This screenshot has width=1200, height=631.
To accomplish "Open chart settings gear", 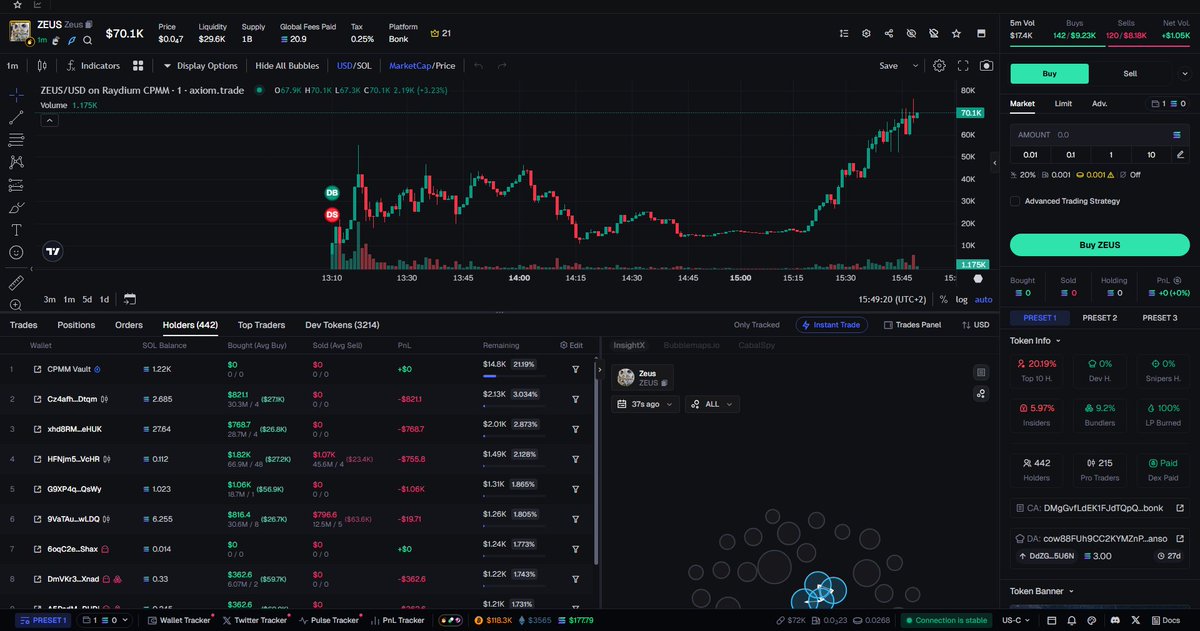I will coord(939,66).
